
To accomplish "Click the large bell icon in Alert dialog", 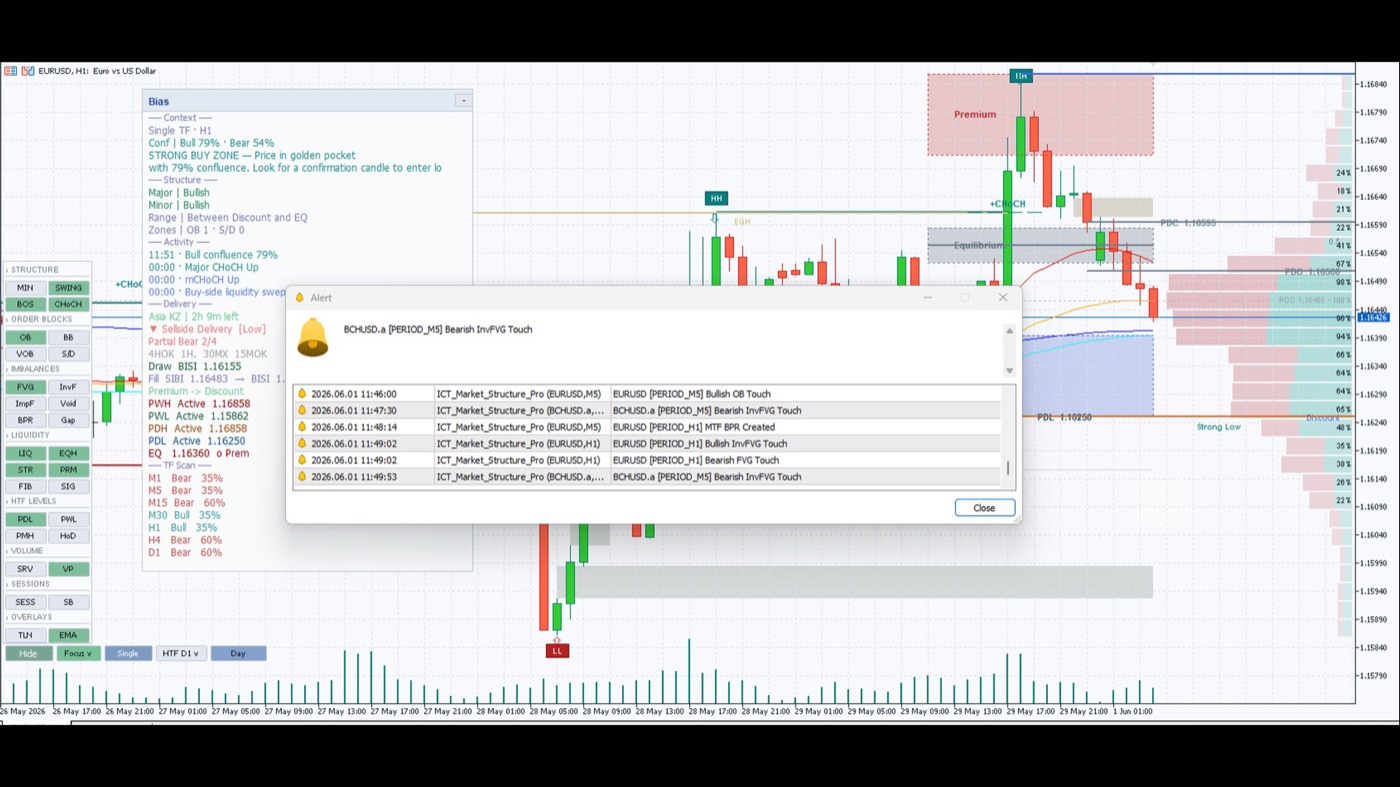I will point(313,338).
